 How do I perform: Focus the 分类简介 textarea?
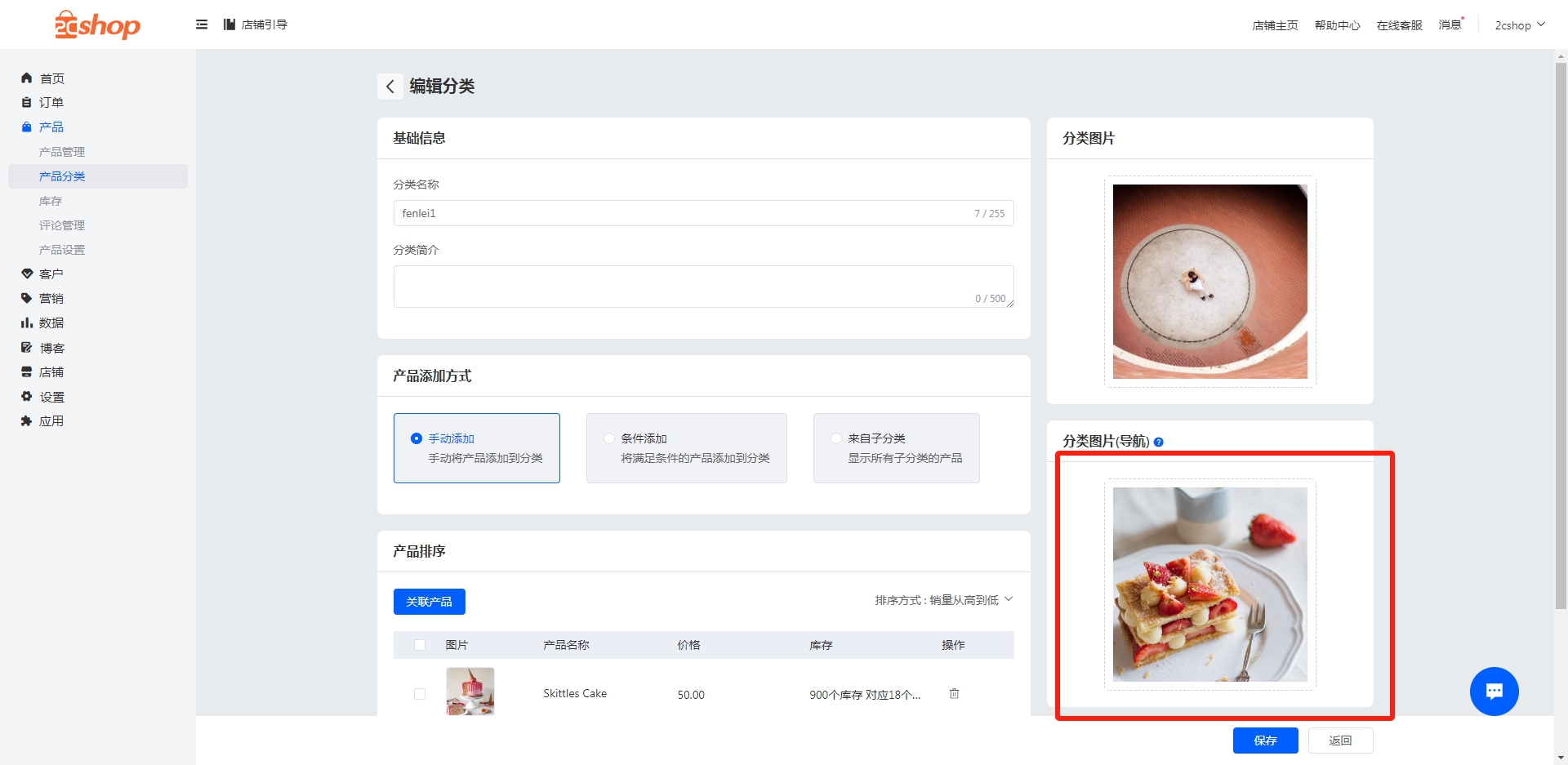point(704,287)
